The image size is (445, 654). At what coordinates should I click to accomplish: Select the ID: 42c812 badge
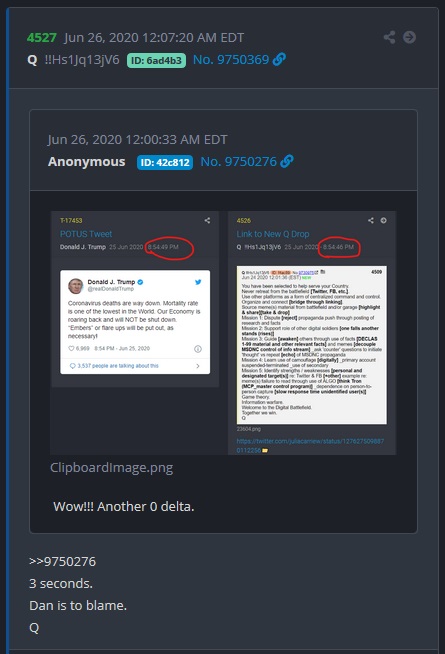tap(165, 162)
